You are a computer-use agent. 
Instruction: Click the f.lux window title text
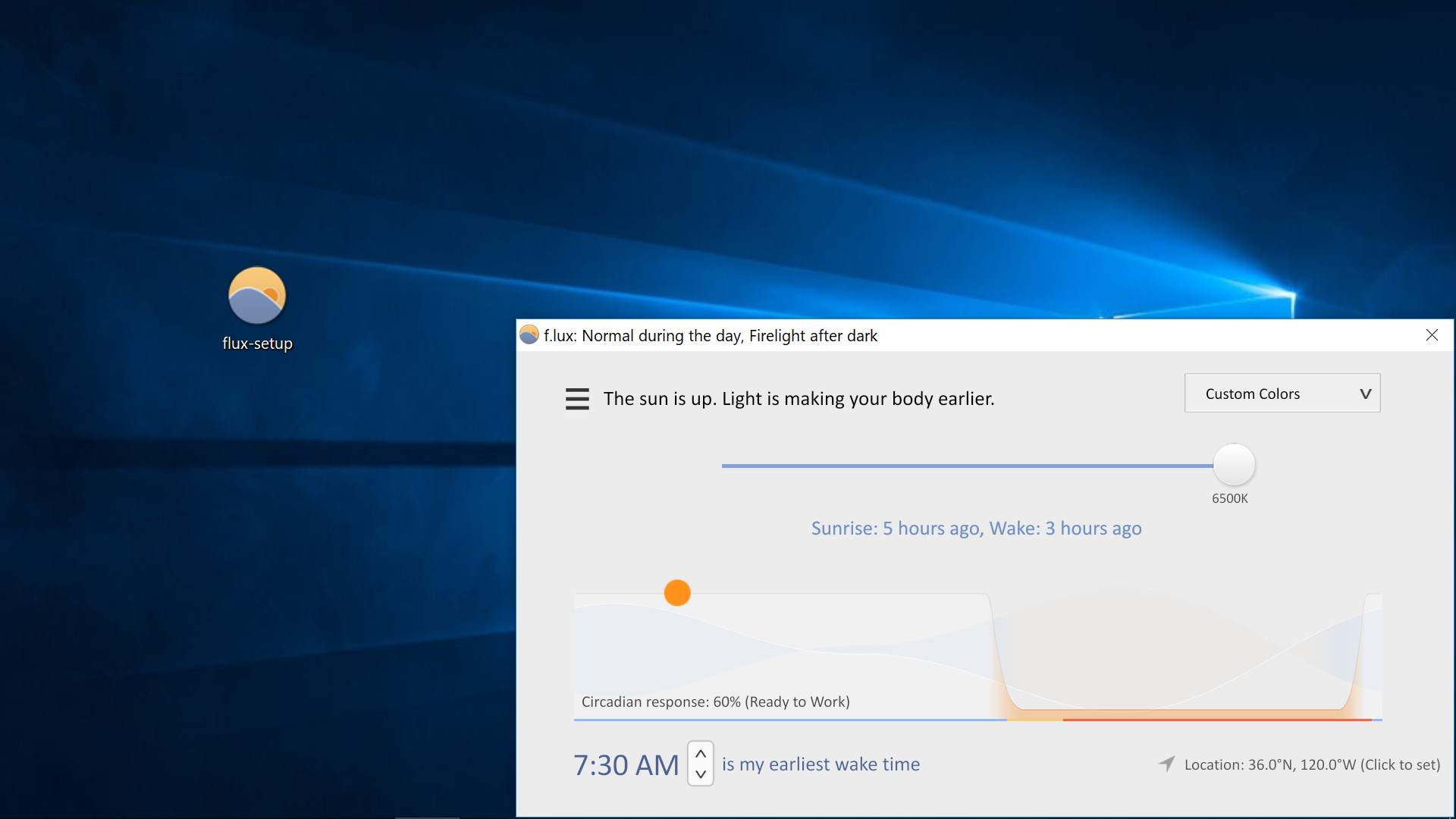(710, 335)
